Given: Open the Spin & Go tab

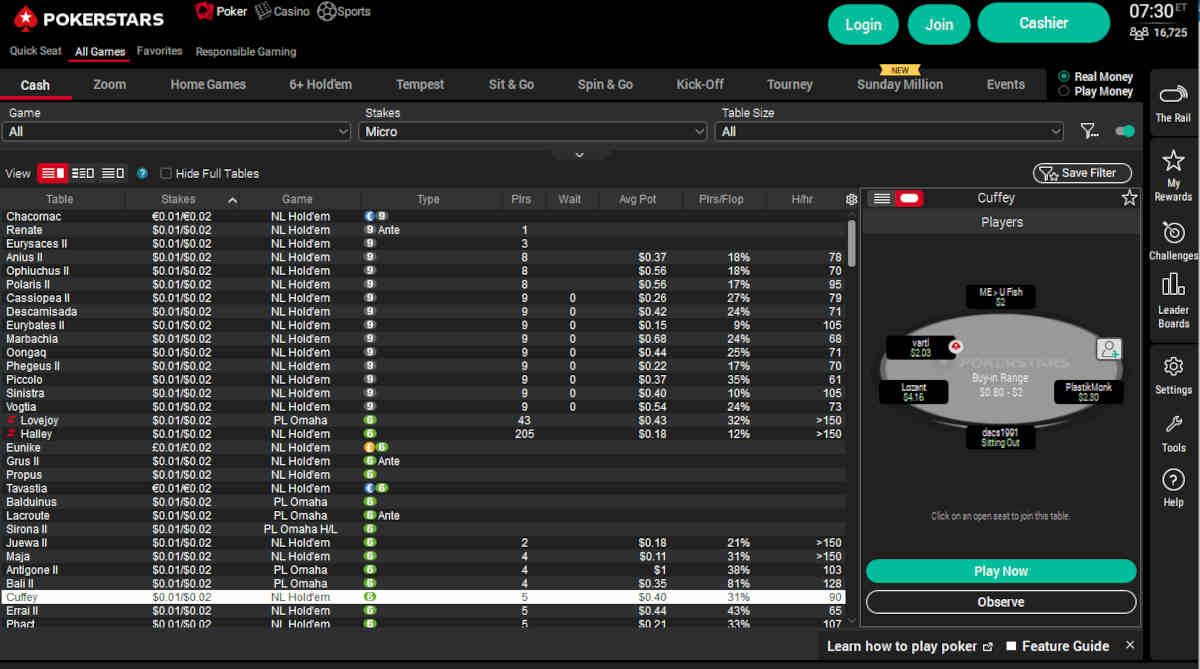Looking at the screenshot, I should click(x=605, y=85).
